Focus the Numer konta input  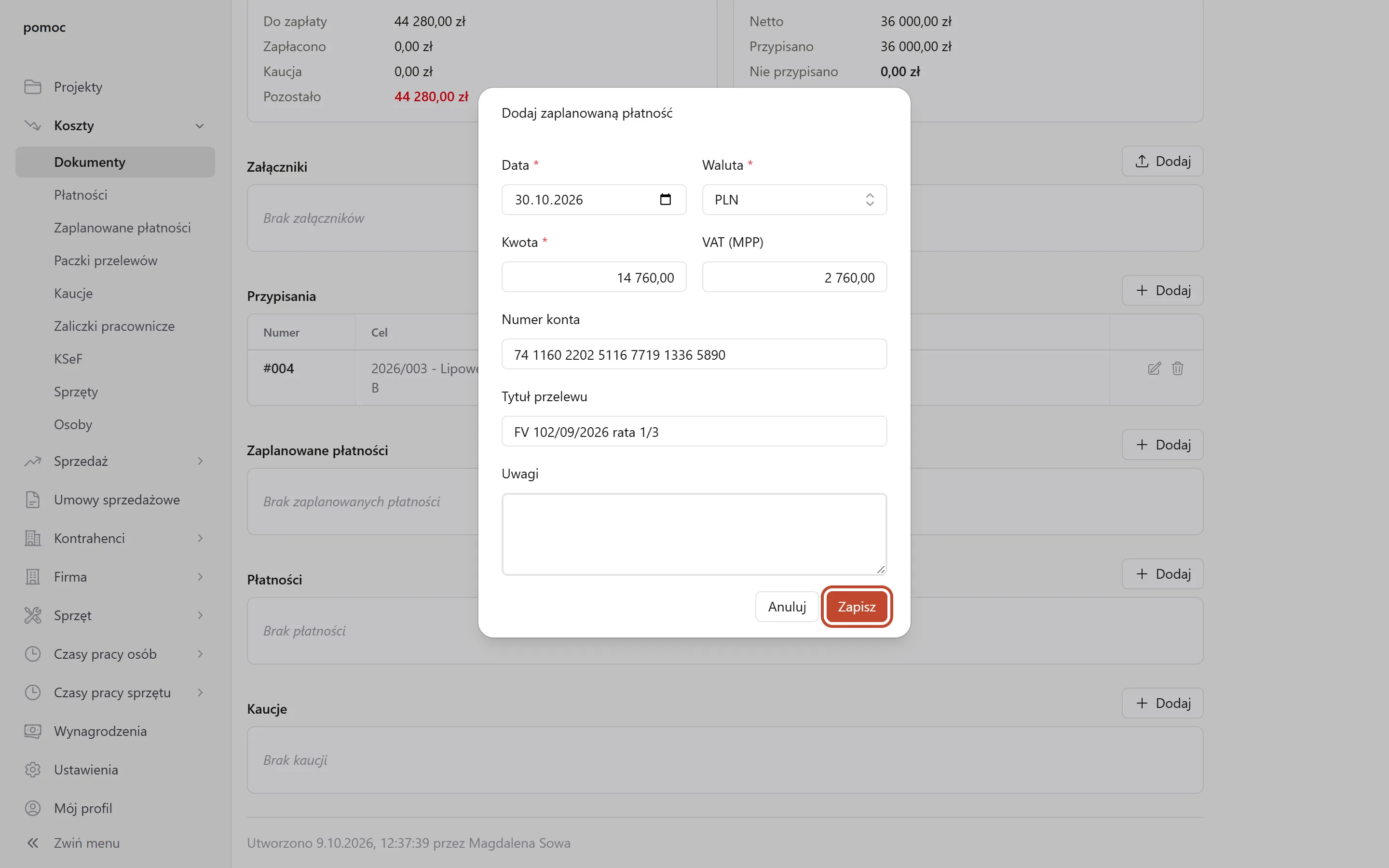coord(694,354)
